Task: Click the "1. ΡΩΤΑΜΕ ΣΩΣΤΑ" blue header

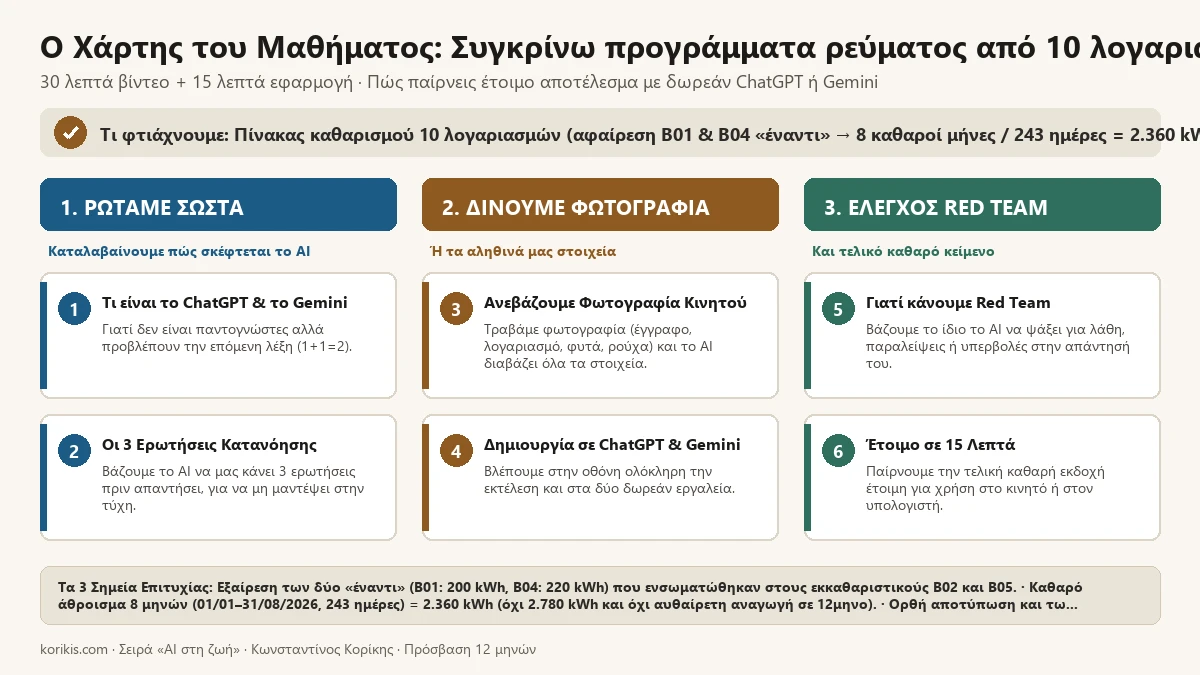Action: coord(218,205)
